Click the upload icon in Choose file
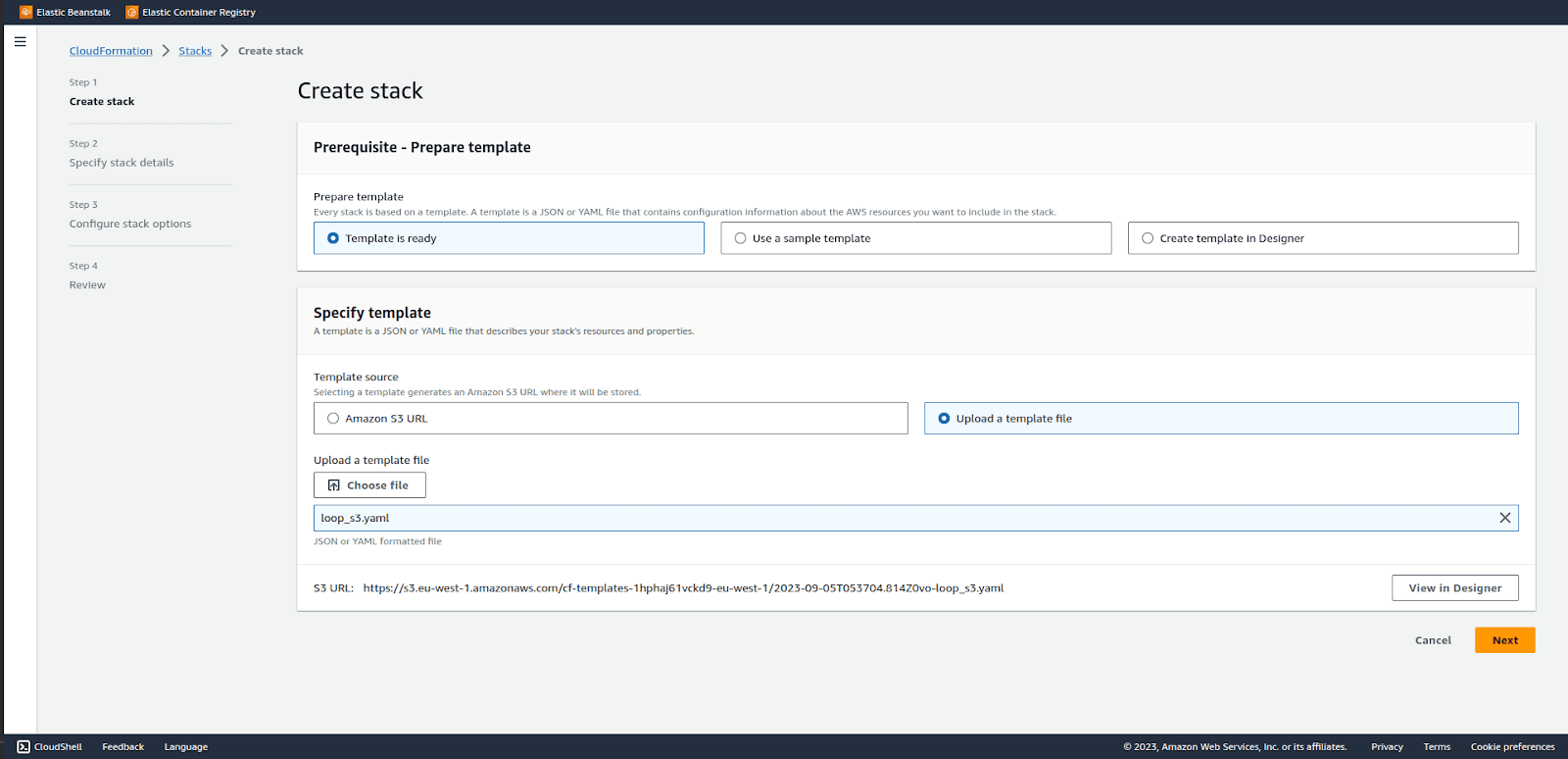Screen dimensions: 1568x759 tap(334, 485)
